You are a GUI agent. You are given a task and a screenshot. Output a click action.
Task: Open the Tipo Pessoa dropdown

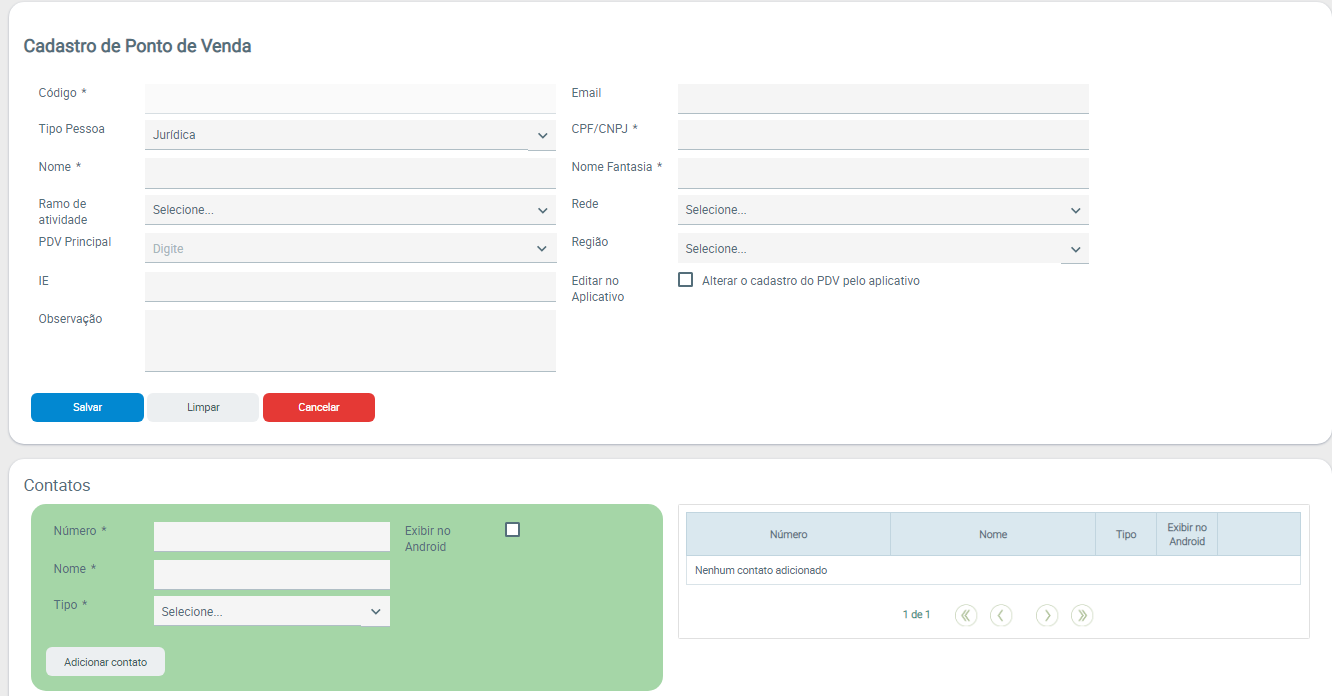pyautogui.click(x=349, y=135)
